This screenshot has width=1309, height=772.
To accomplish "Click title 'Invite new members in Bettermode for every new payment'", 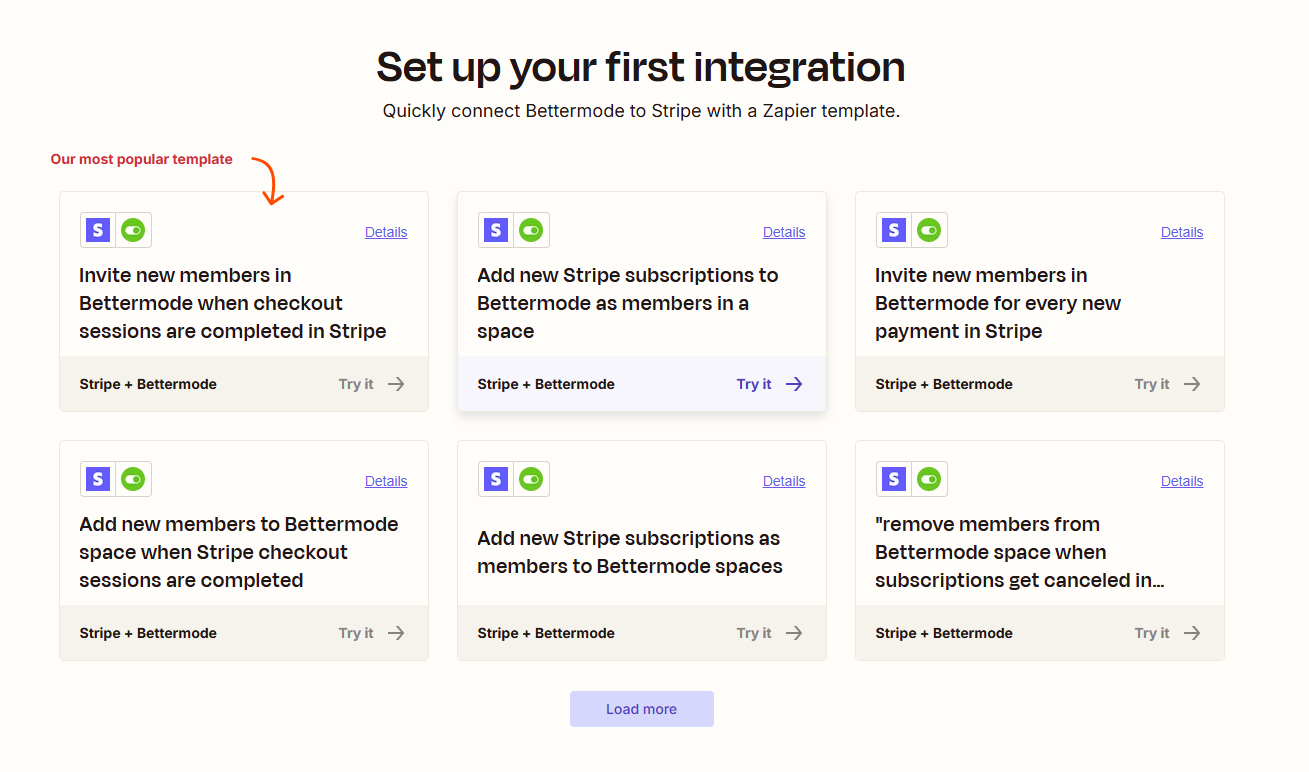I will (x=998, y=303).
